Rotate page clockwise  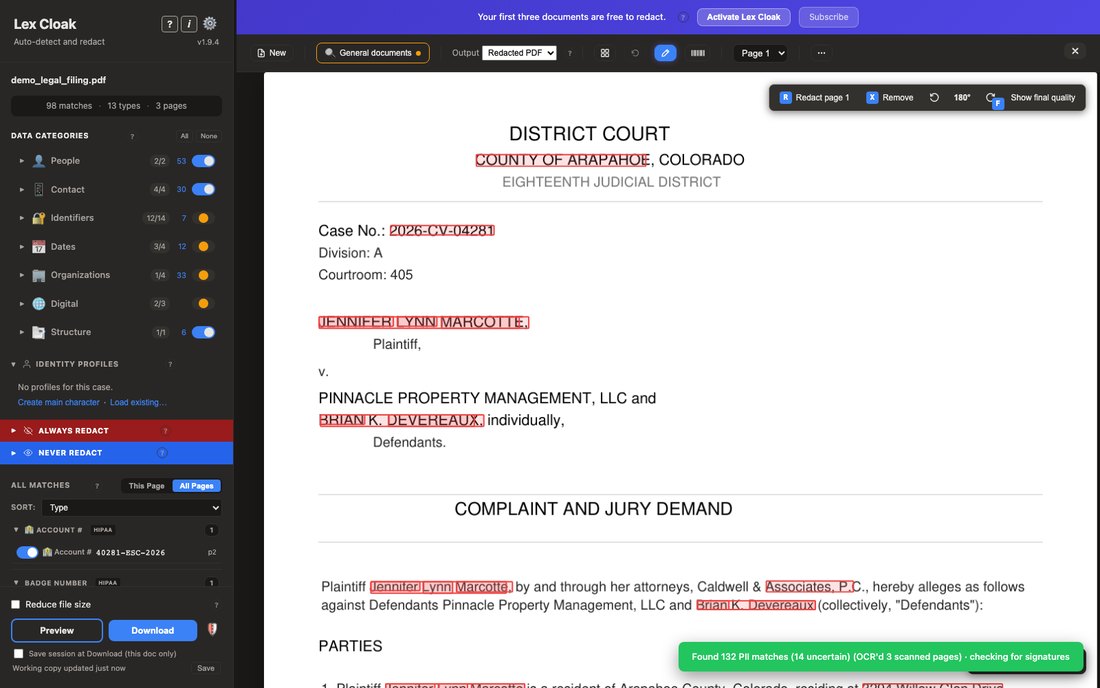coord(990,97)
